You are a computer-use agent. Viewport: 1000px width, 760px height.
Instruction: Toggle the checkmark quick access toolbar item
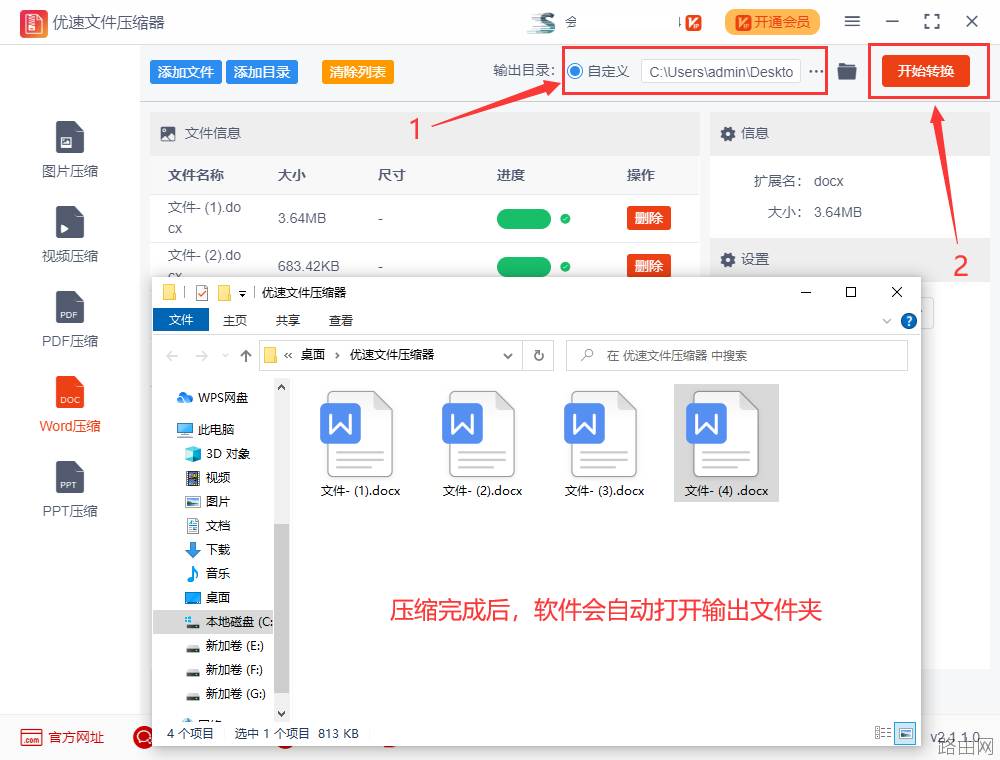coord(202,293)
